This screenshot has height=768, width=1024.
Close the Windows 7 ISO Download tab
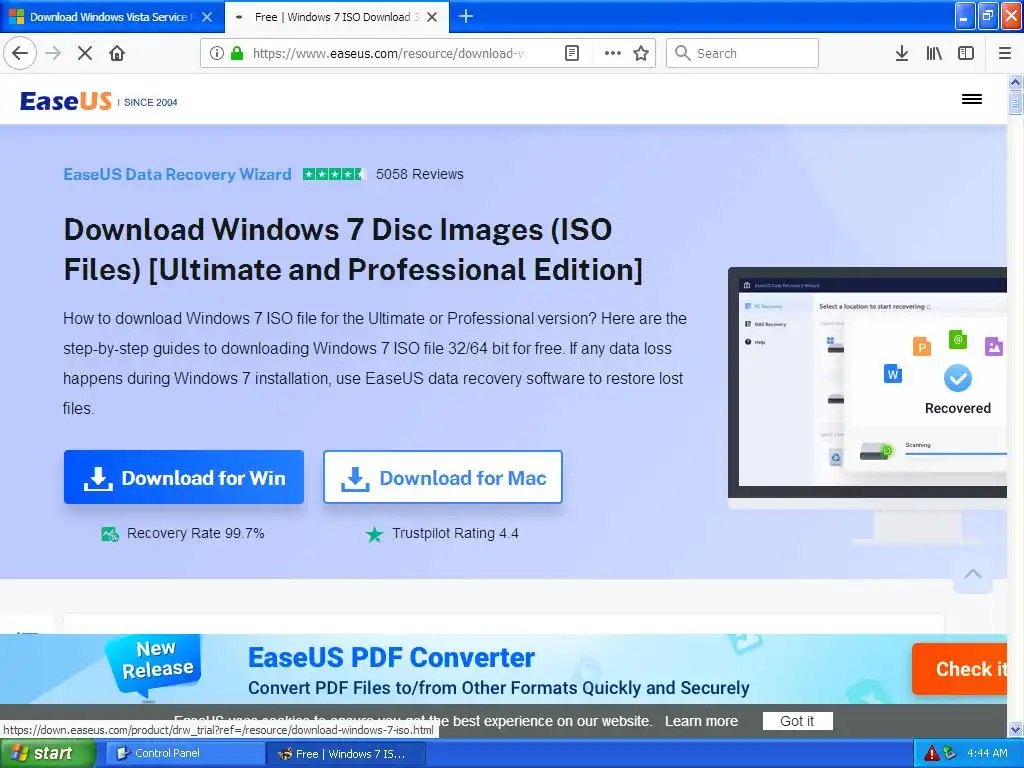[432, 17]
